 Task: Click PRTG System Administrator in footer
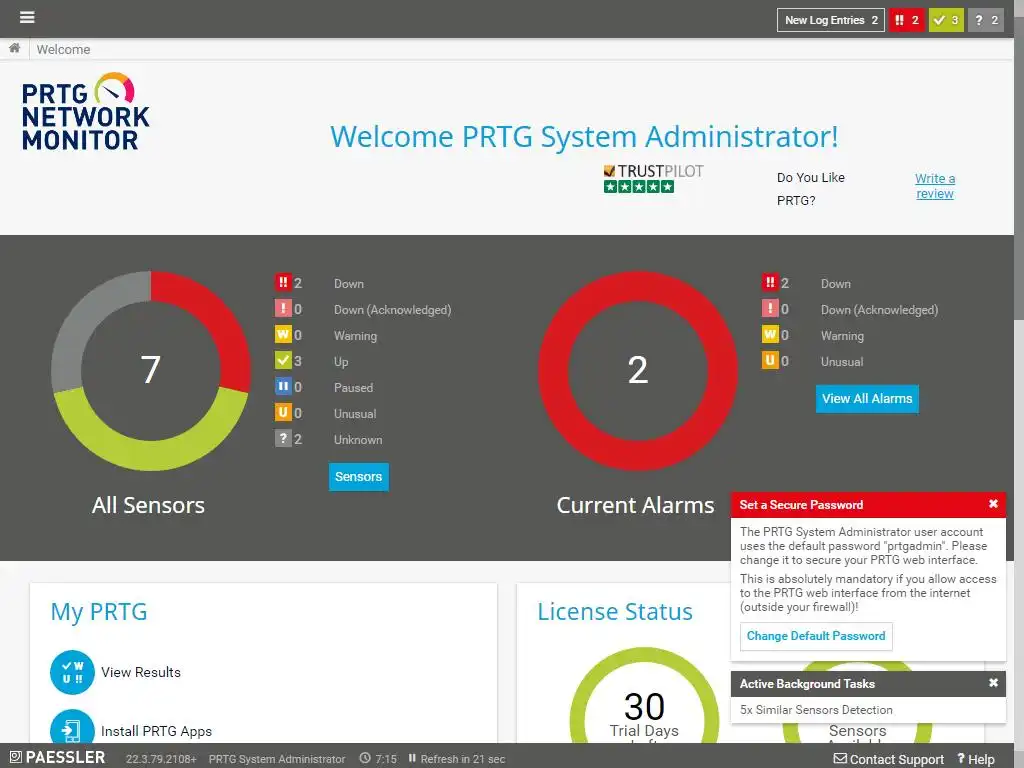pyautogui.click(x=277, y=759)
